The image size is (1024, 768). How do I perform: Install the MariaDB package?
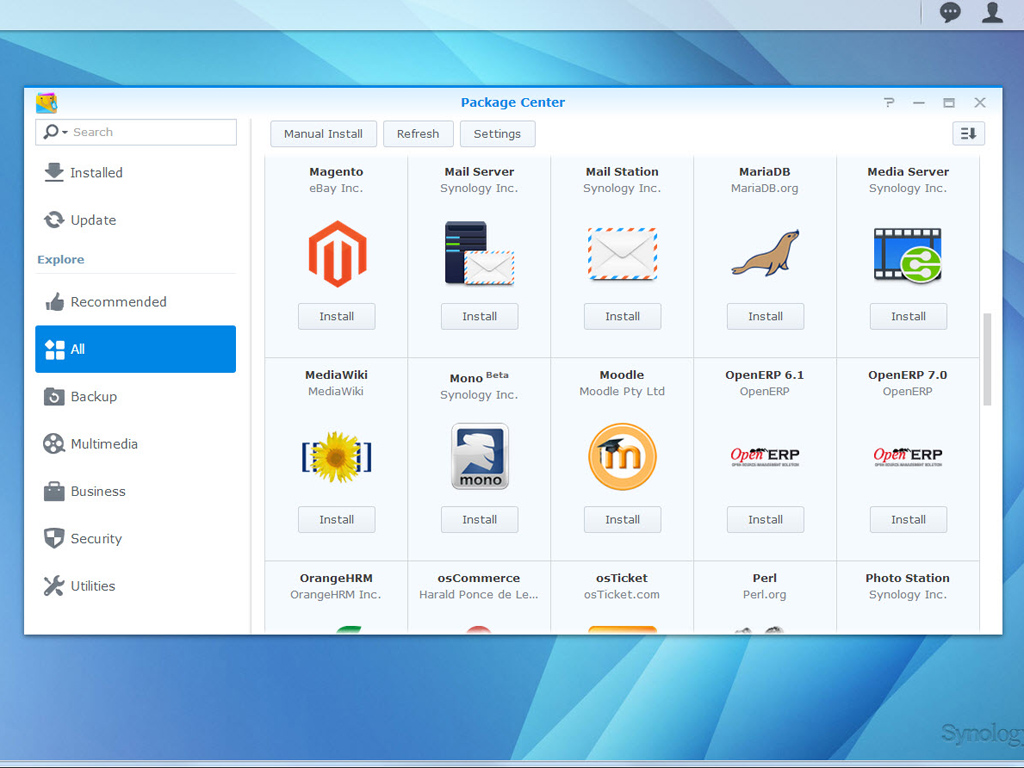(765, 317)
